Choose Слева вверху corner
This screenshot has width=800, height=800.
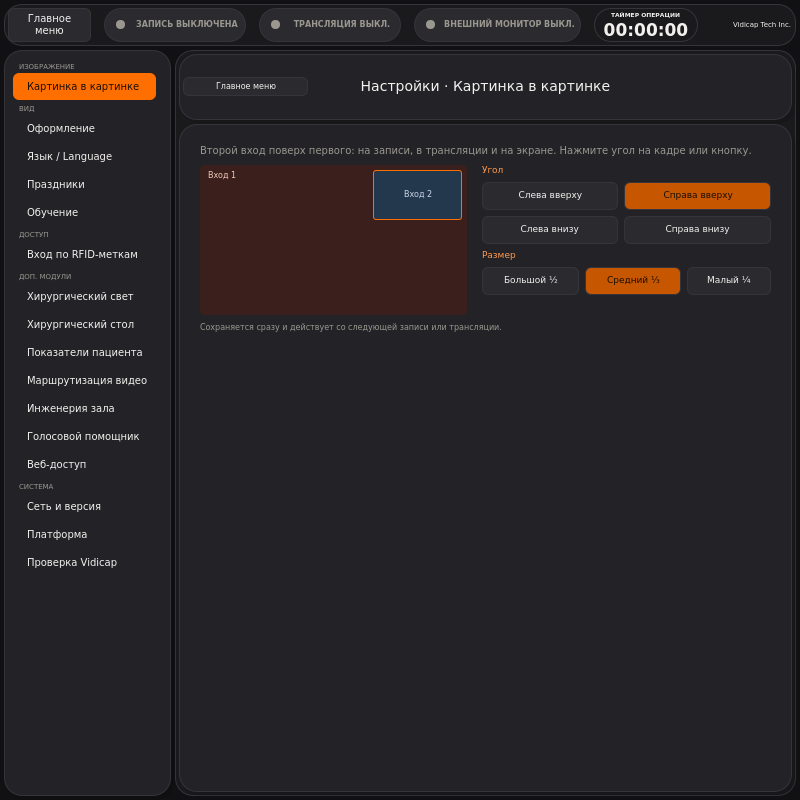550,195
